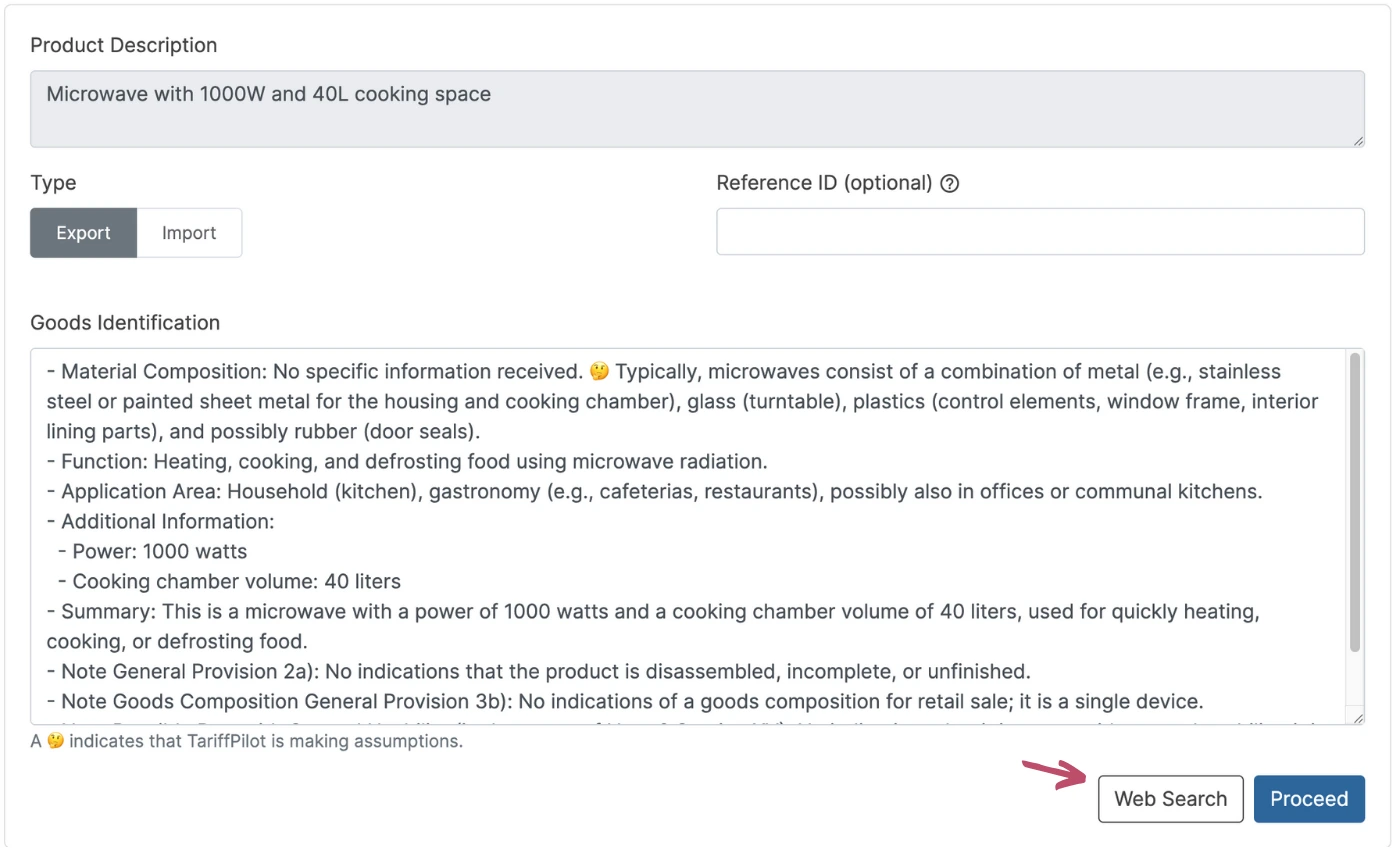
Task: Click the thinking emoji in the assumptions footnote
Action: (56, 743)
